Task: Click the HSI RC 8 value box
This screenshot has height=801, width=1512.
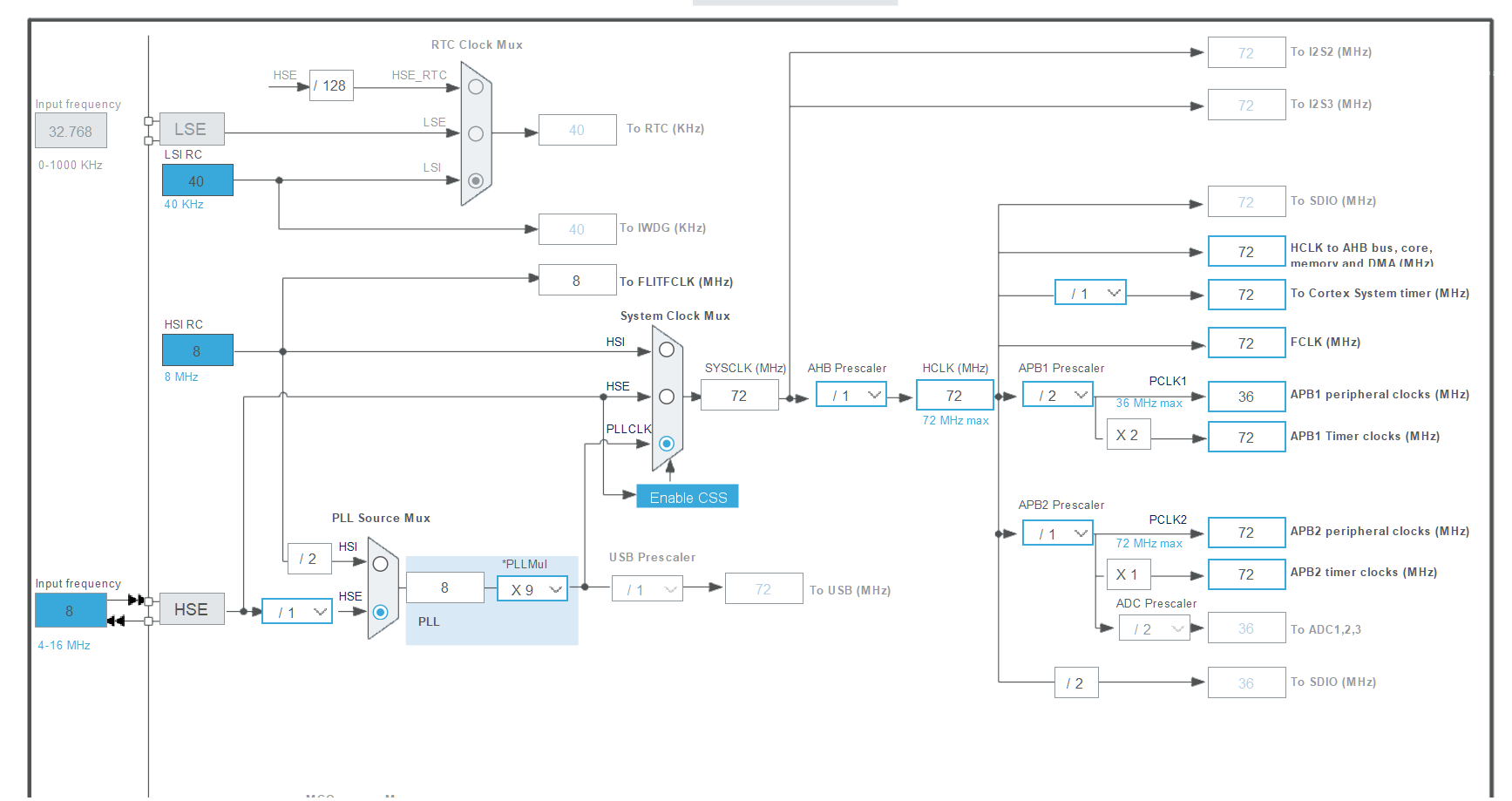Action: (x=198, y=350)
